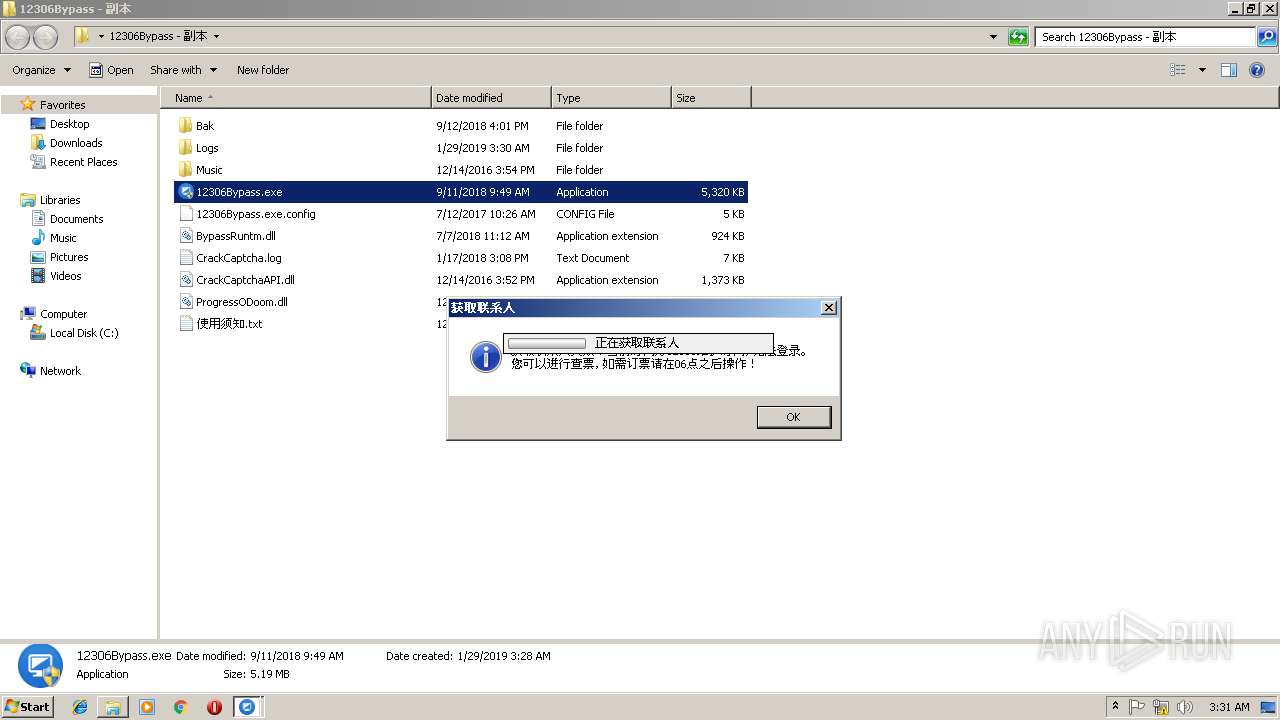The height and width of the screenshot is (720, 1280).
Task: Select the ProgressODoom.dll file icon
Action: click(185, 302)
